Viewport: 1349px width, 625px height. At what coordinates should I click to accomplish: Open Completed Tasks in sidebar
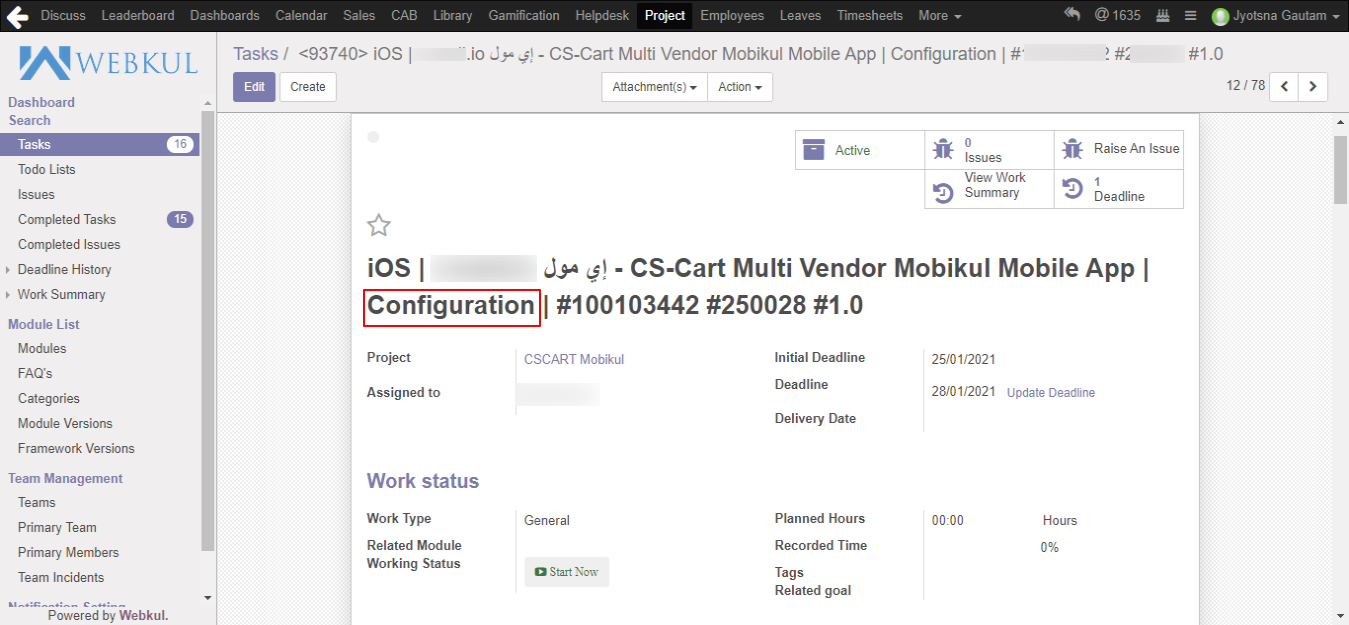pyautogui.click(x=67, y=219)
